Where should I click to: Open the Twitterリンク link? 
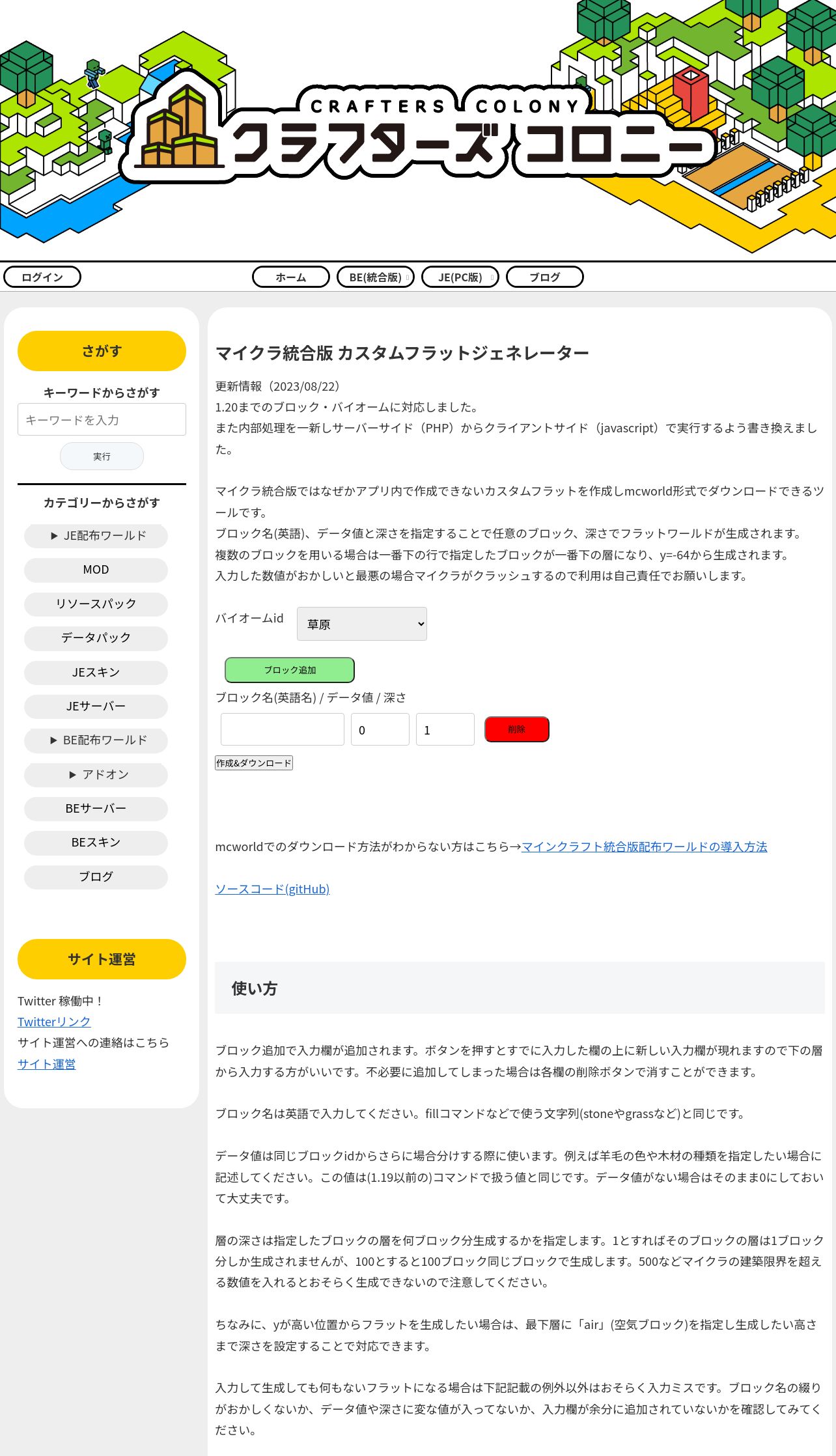click(54, 1022)
